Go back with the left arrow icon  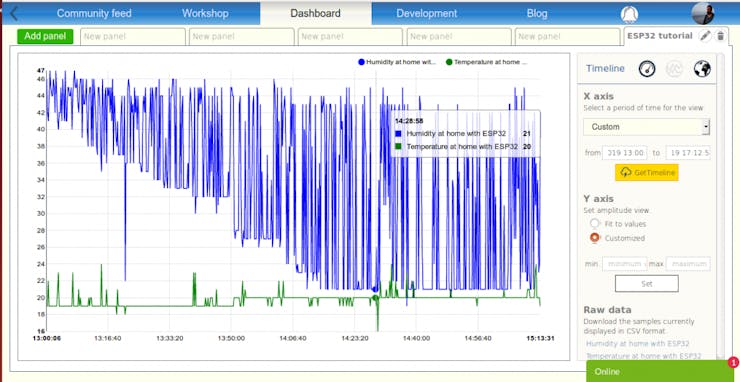point(14,13)
